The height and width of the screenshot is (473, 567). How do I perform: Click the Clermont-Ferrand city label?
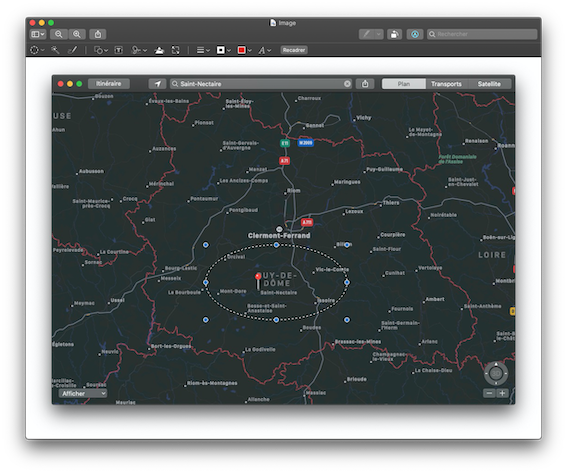279,235
